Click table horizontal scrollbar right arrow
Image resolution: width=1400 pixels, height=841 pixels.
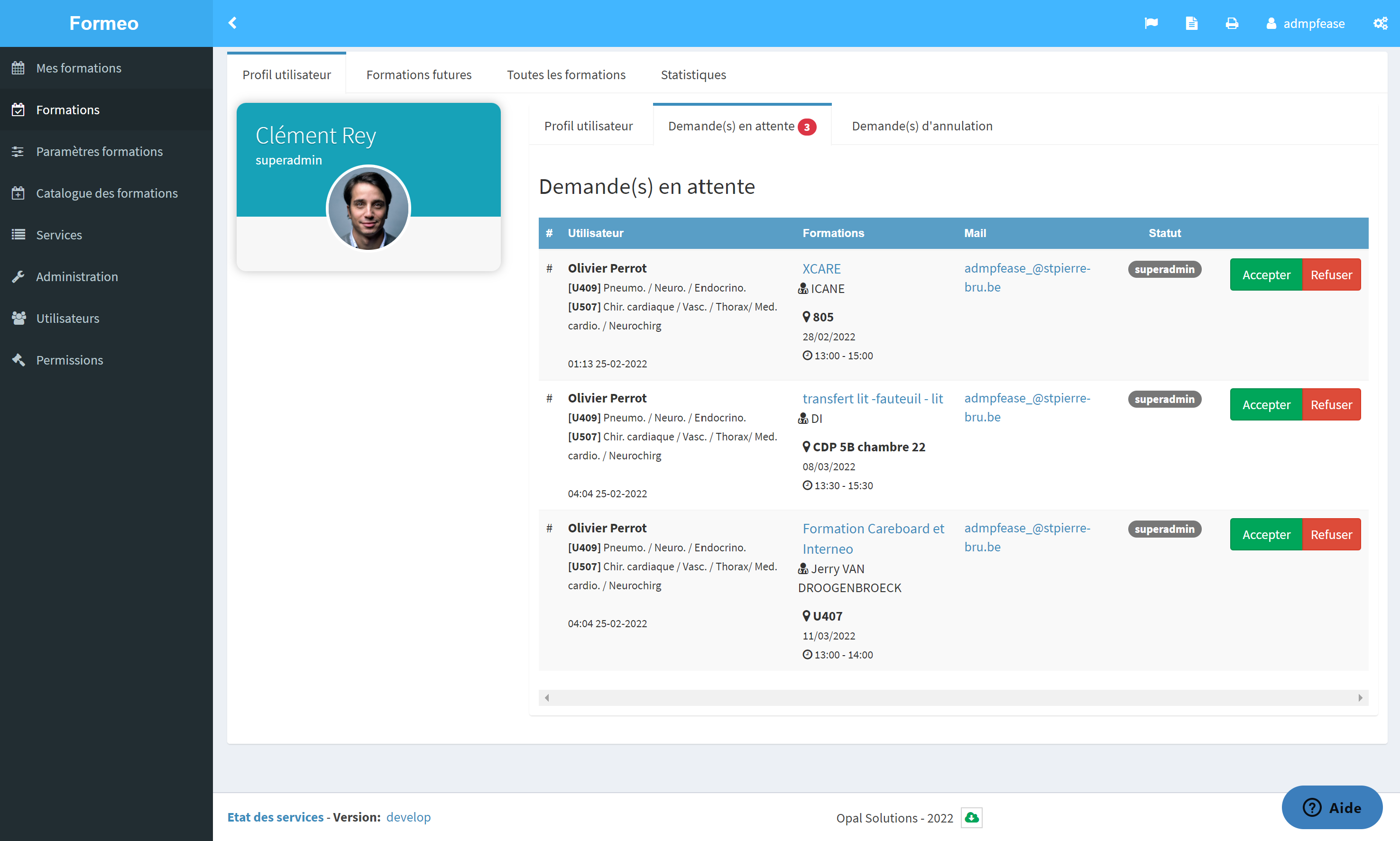coord(1360,698)
